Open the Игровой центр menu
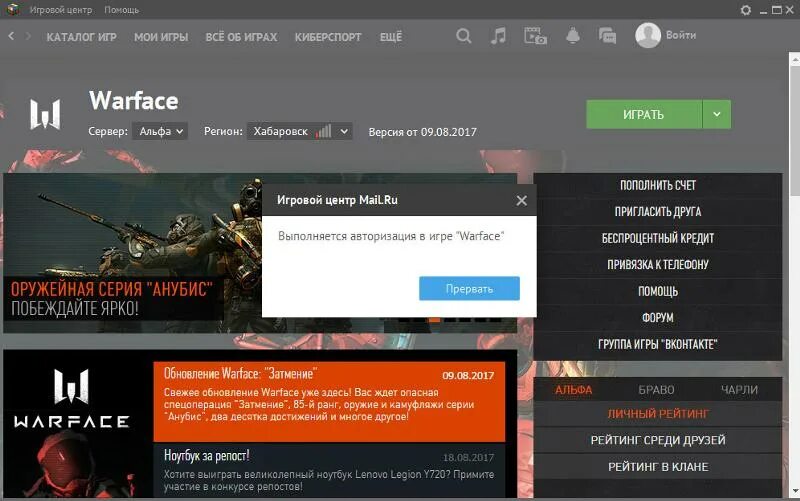The height and width of the screenshot is (501, 800). pos(61,10)
